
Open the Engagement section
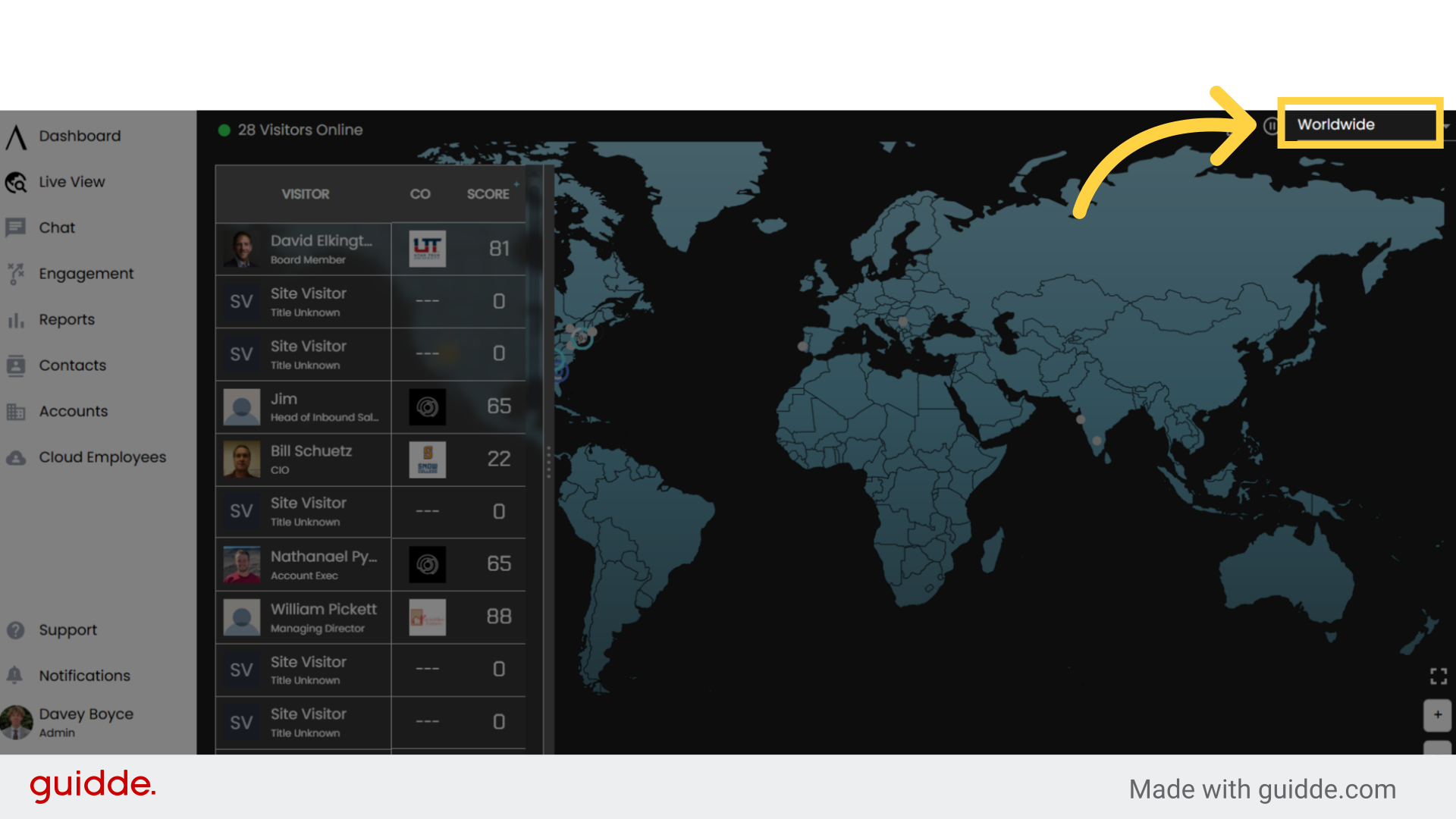click(86, 274)
